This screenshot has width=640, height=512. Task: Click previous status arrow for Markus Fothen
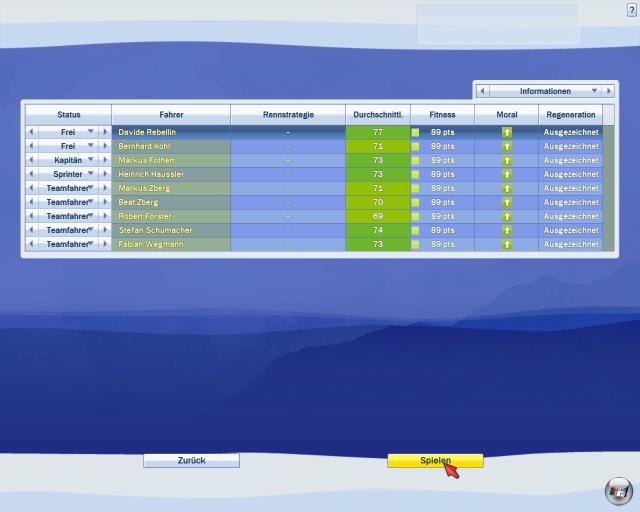31,160
